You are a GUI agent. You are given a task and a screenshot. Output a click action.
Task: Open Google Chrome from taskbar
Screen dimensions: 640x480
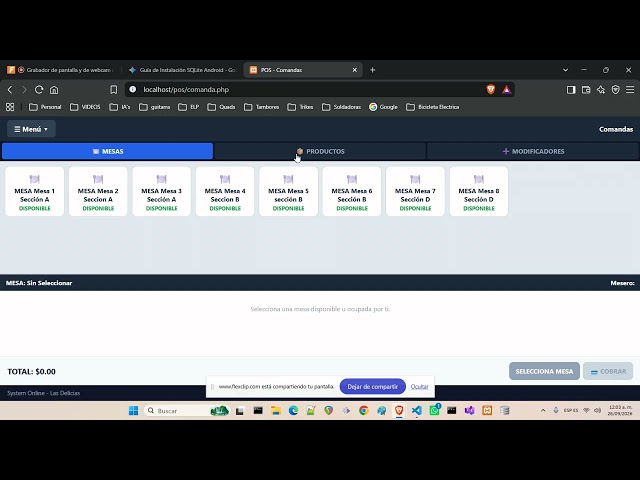point(364,411)
